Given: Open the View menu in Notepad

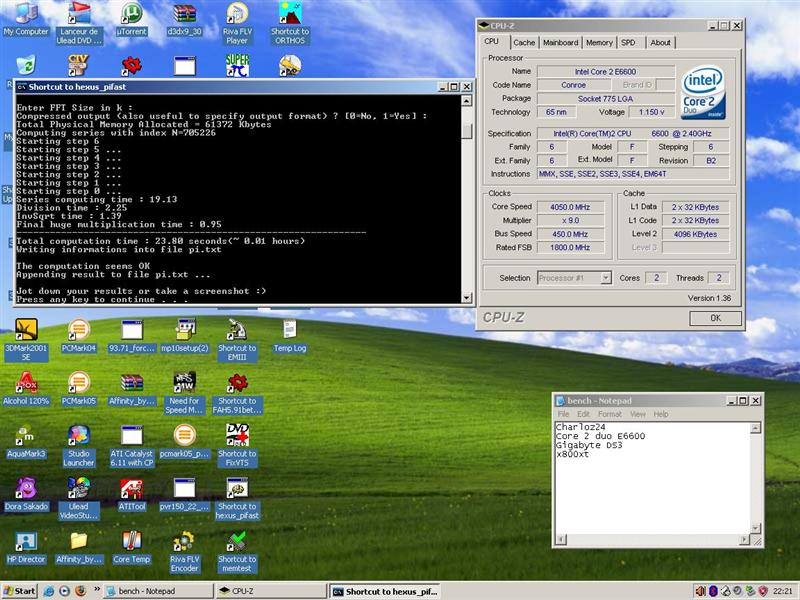Looking at the screenshot, I should pos(638,414).
